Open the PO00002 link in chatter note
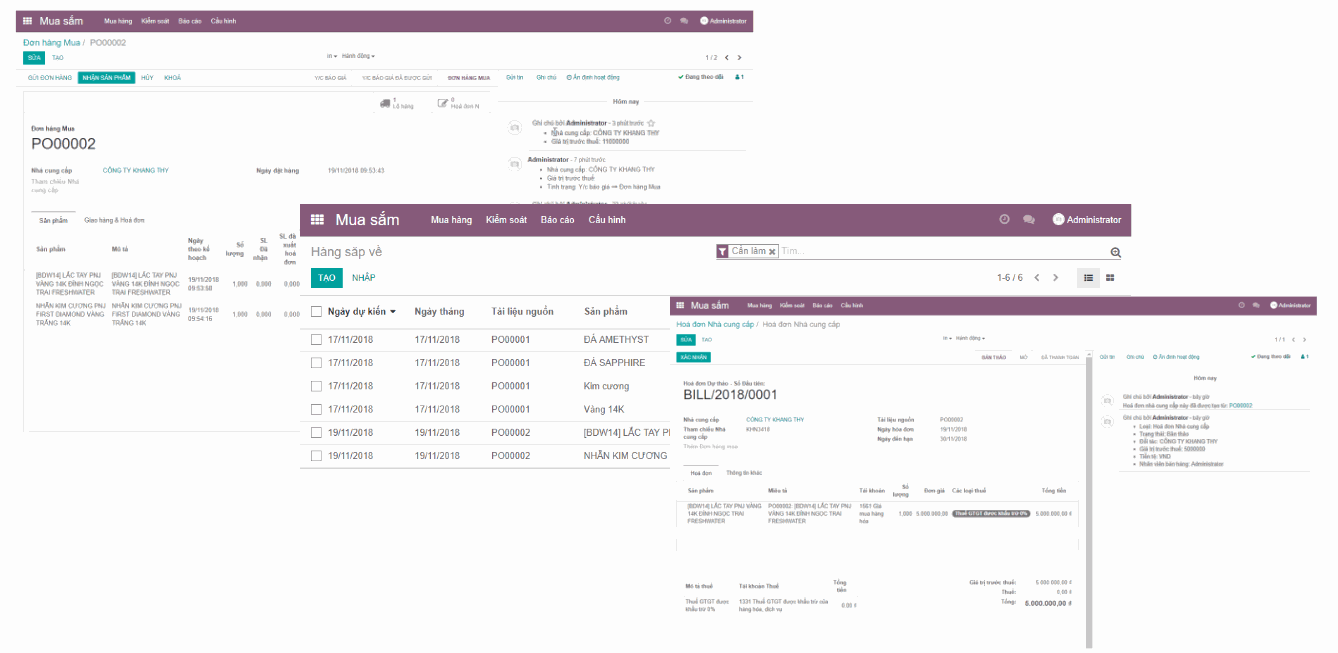Image resolution: width=1338 pixels, height=653 pixels. (x=1241, y=405)
